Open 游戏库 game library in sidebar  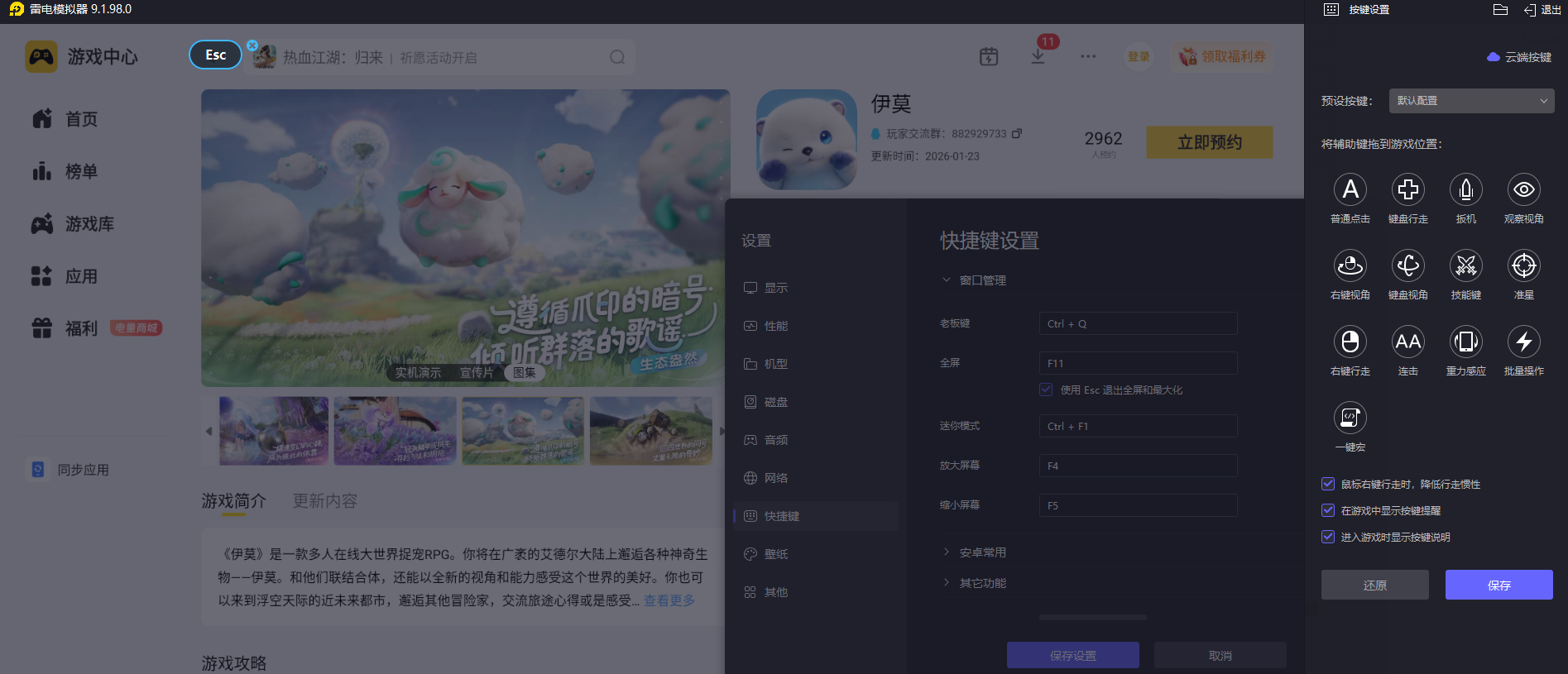[x=73, y=224]
